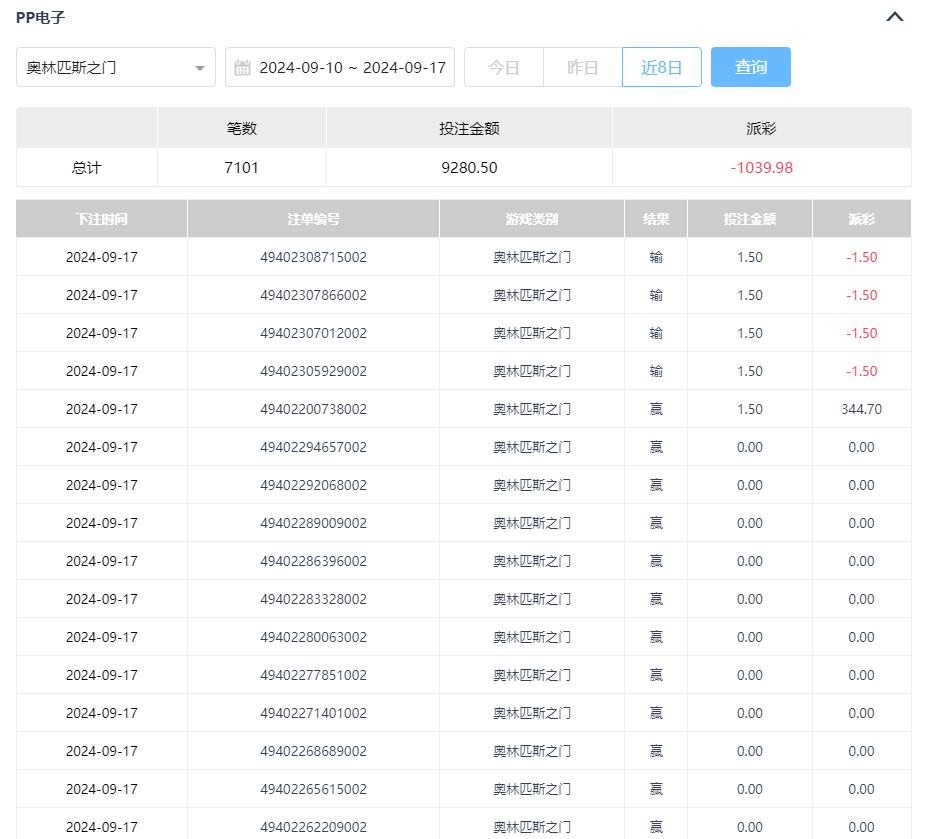937x839 pixels.
Task: Select bet number 49402294657002
Action: pyautogui.click(x=313, y=447)
